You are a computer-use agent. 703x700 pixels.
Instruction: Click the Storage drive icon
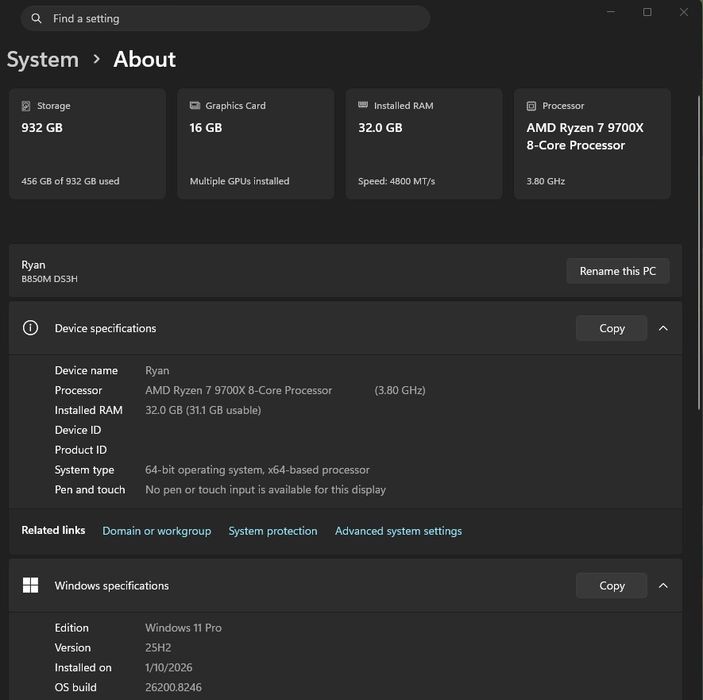click(x=26, y=106)
